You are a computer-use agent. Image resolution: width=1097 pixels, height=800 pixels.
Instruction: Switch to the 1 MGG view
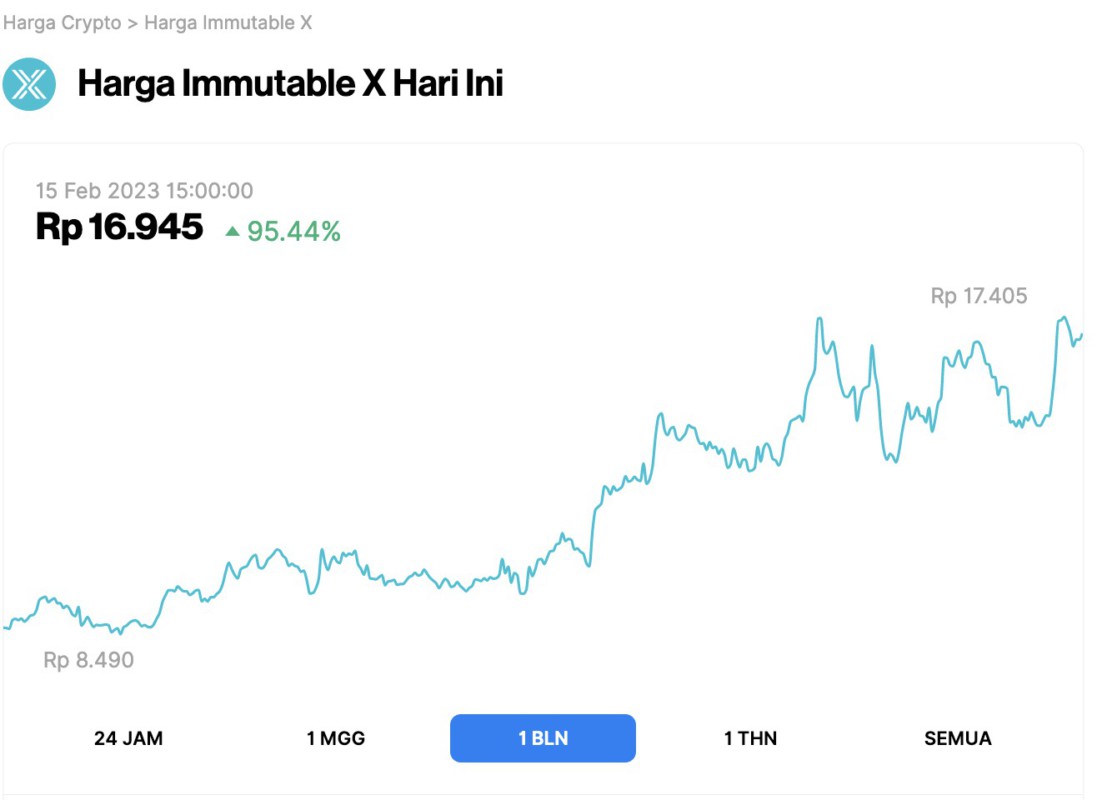coord(338,738)
